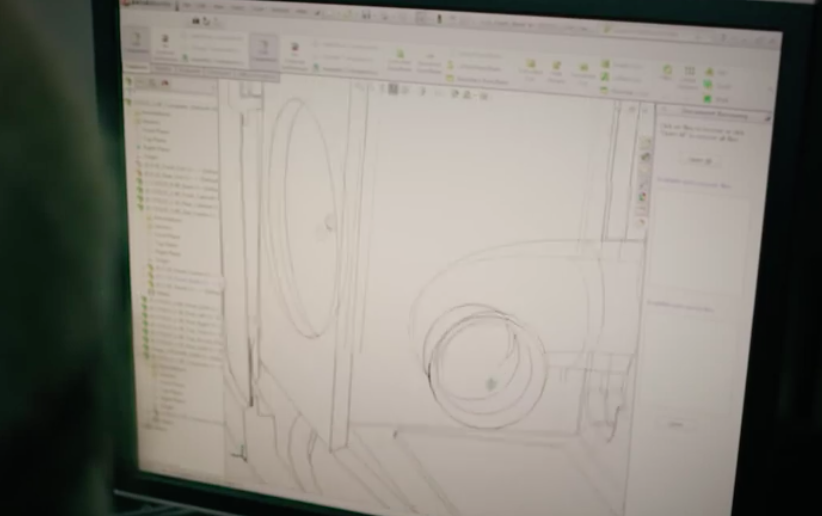
Task: Select the first Front Plane in feature tree
Action: click(155, 131)
